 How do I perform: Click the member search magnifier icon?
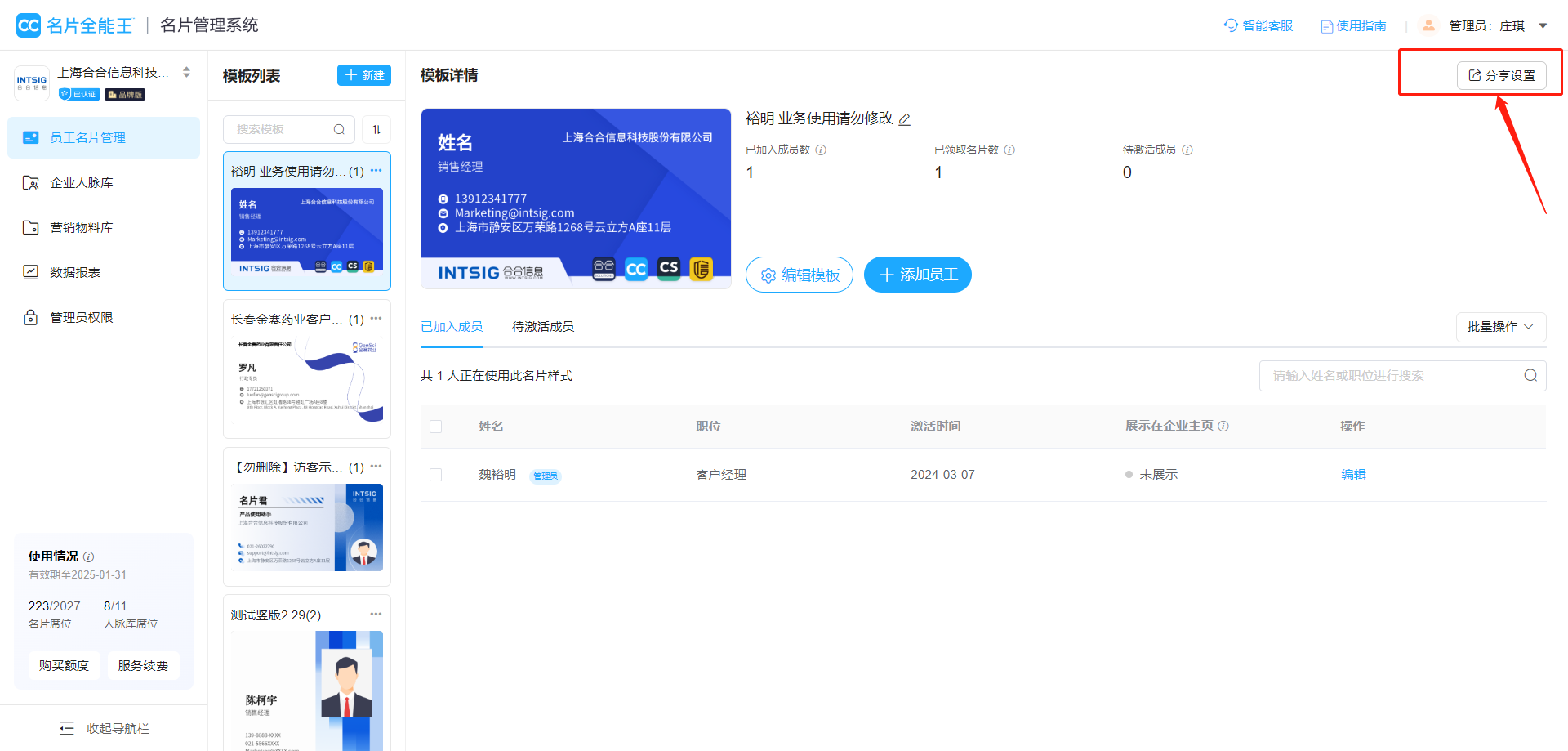(1530, 376)
